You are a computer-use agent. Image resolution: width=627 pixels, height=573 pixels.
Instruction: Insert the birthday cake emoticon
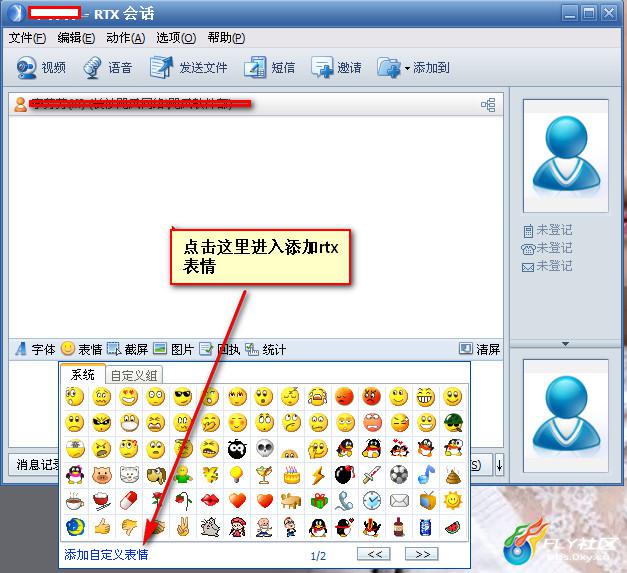pos(291,475)
